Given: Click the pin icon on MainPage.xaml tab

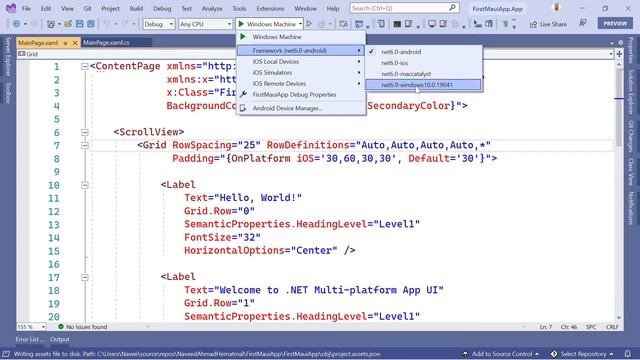Looking at the screenshot, I should (65, 43).
